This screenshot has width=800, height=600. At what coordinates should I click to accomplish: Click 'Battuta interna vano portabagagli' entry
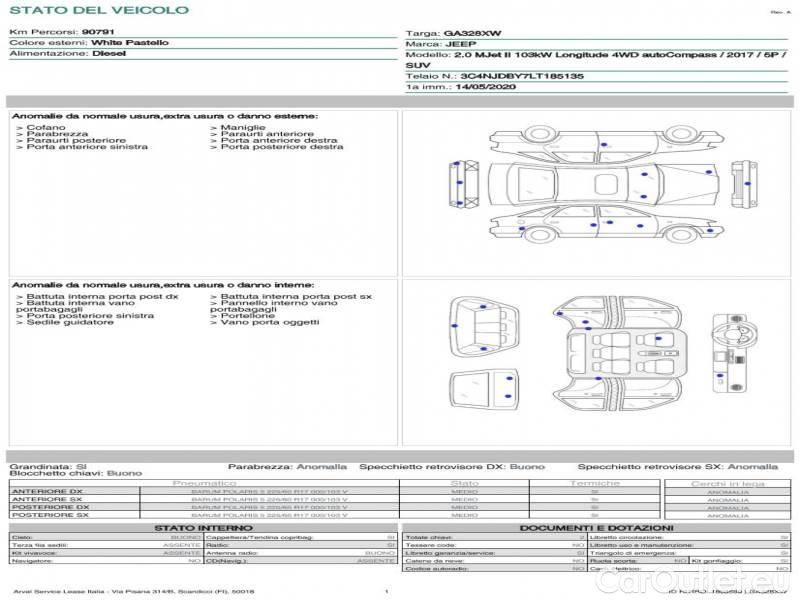pyautogui.click(x=75, y=306)
